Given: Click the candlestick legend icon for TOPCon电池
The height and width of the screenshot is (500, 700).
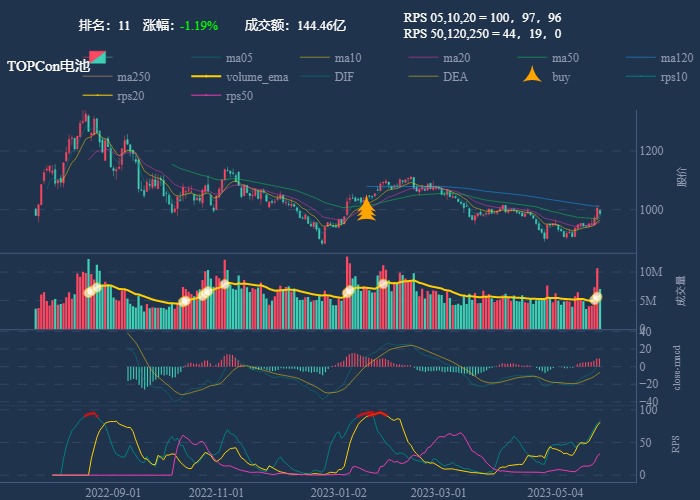Looking at the screenshot, I should (97, 58).
